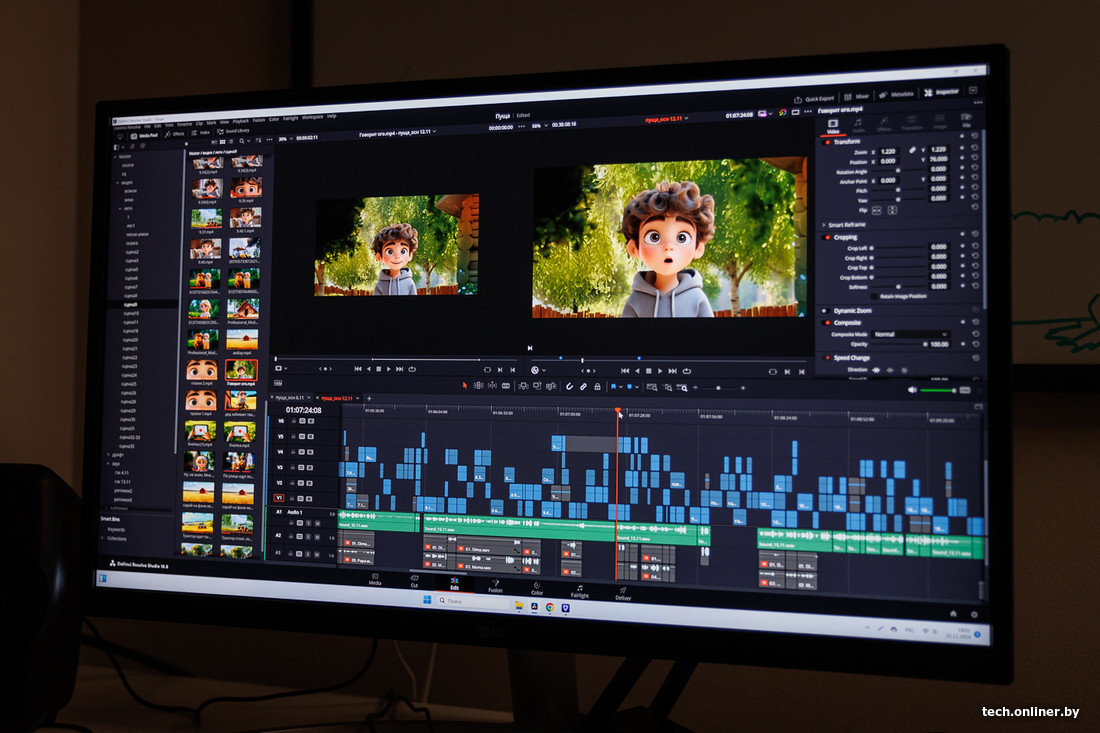Viewport: 1100px width, 733px height.
Task: Mute audio track A1
Action: (x=317, y=523)
